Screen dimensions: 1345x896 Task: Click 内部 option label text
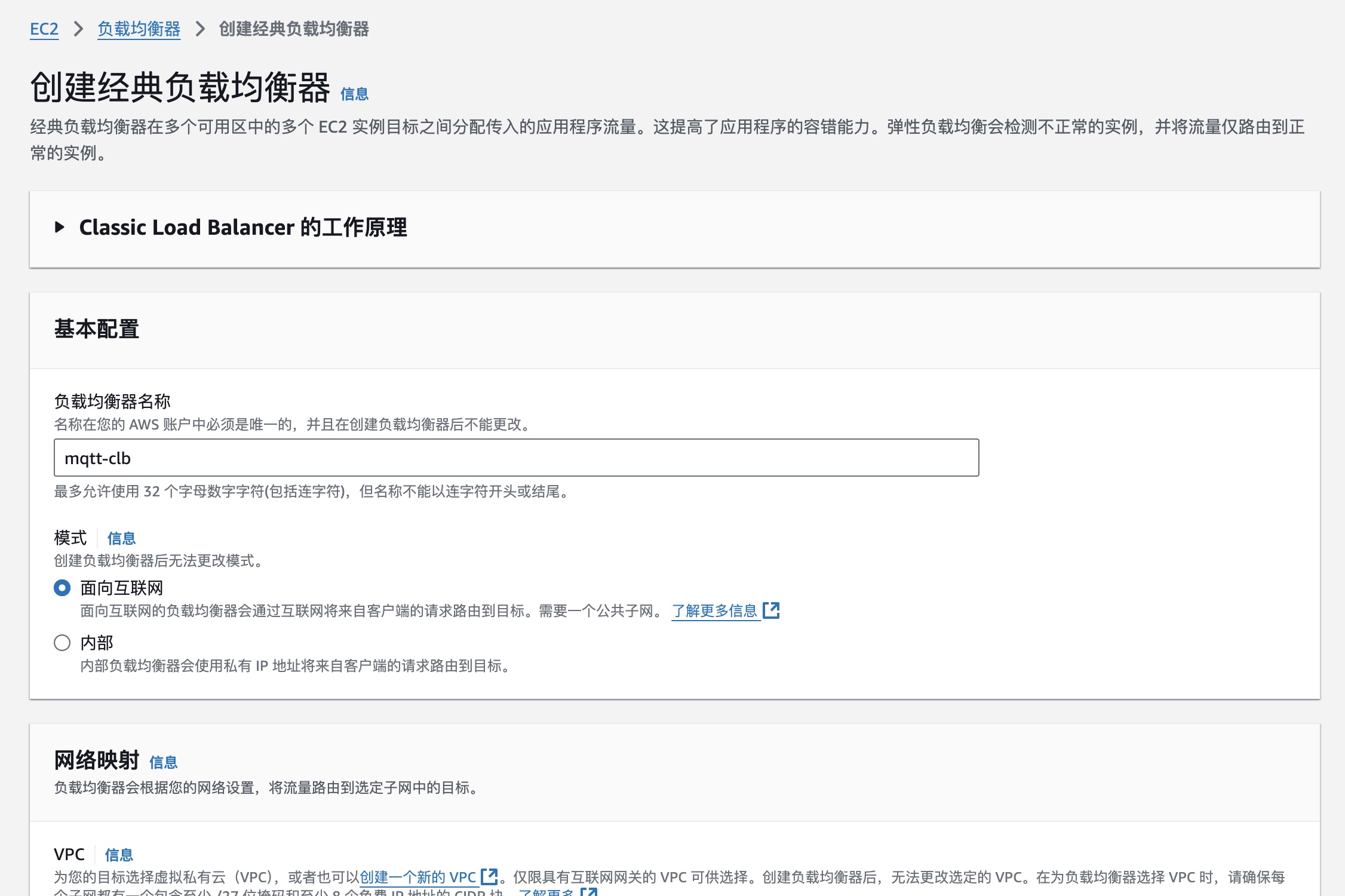click(x=97, y=643)
